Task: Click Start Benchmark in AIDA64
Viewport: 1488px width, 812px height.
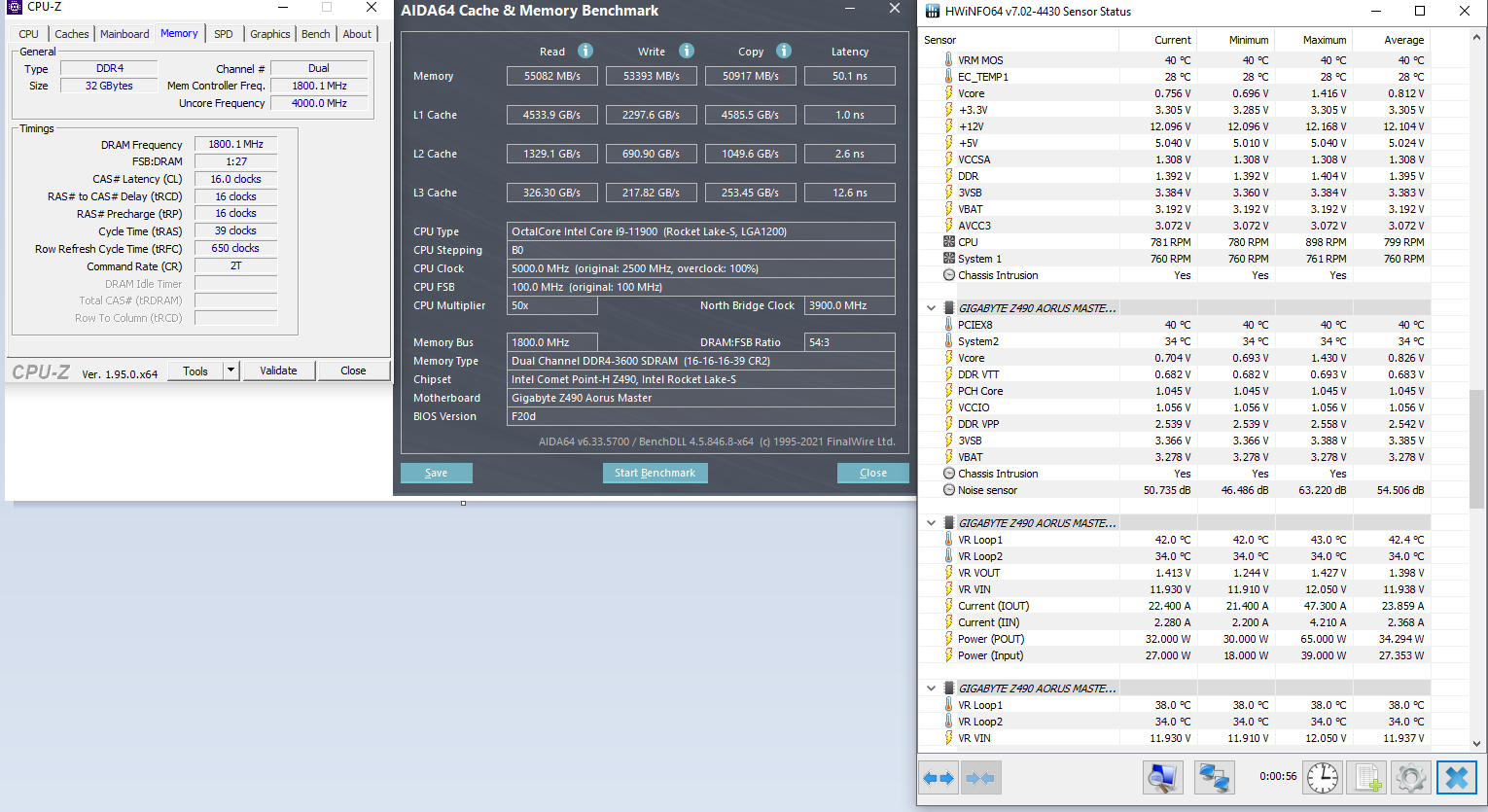Action: (x=655, y=473)
